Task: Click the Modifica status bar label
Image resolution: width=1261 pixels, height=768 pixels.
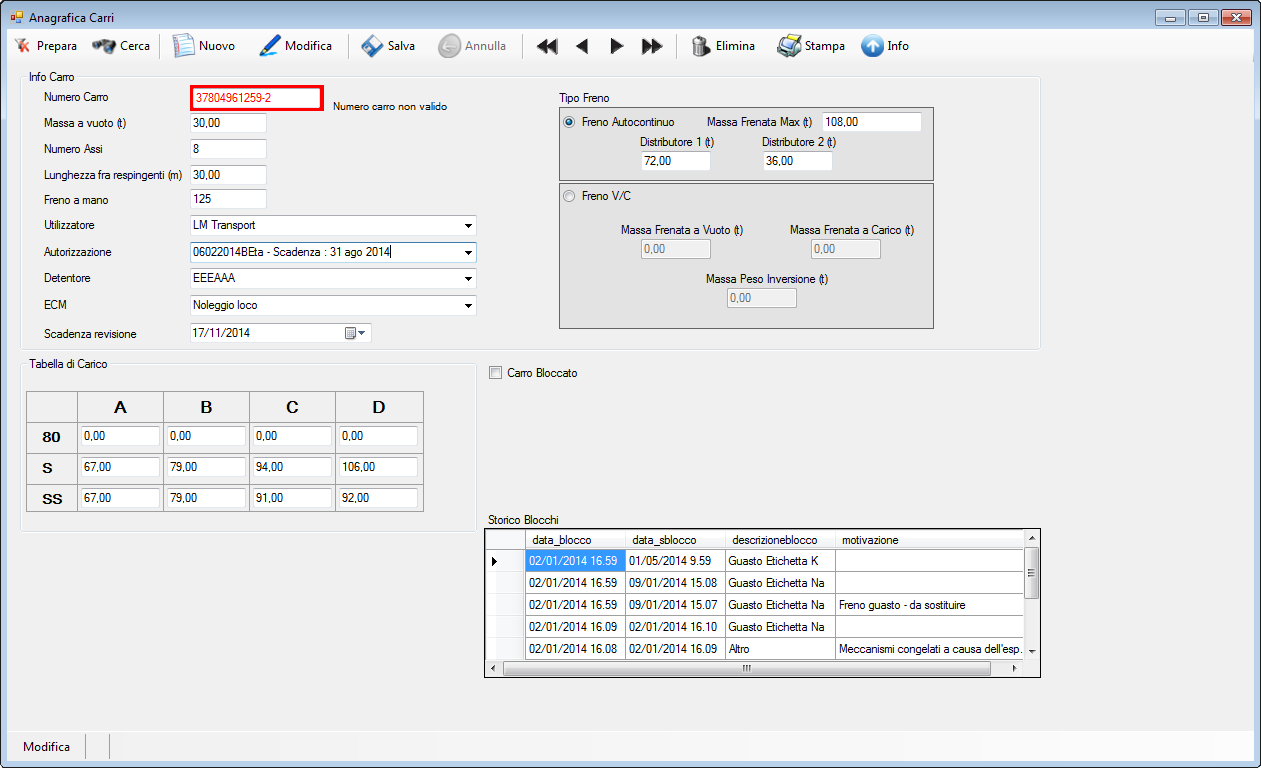Action: [x=46, y=747]
